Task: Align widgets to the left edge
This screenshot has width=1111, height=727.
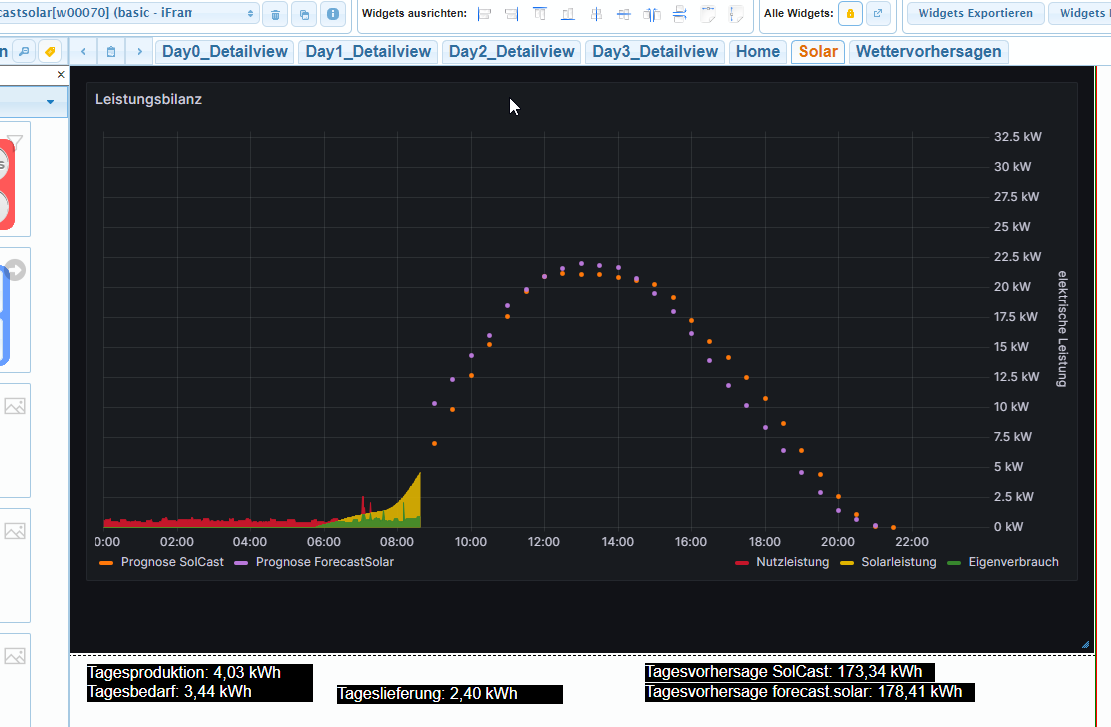Action: pos(485,14)
